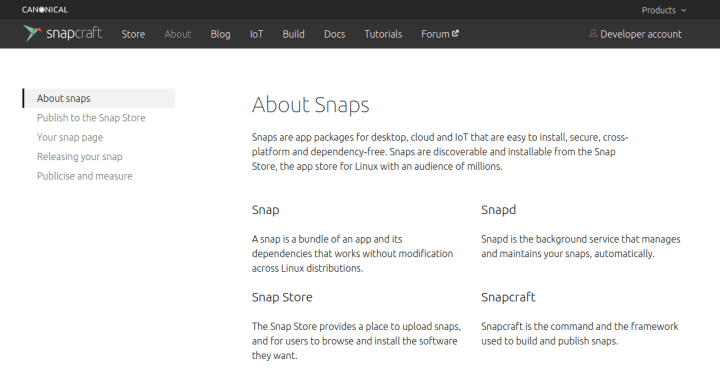The height and width of the screenshot is (376, 720).
Task: Click text 'The Snap Store provides a place'
Action: click(356, 341)
